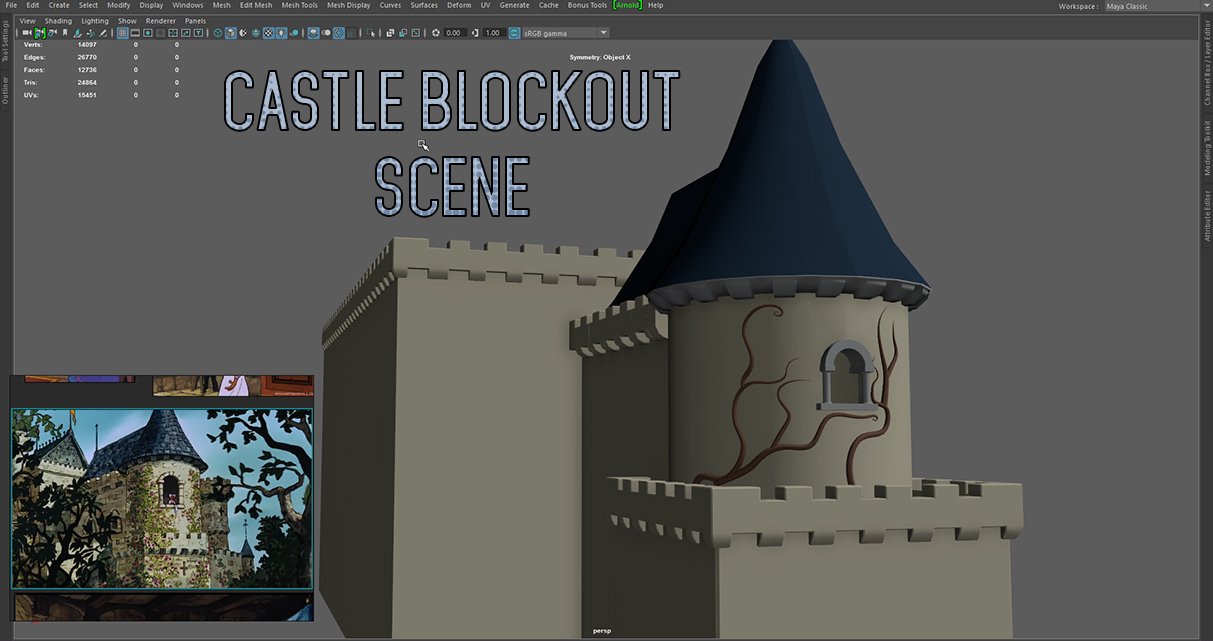Click the Shadows icon
Screen dimensions: 1213x641
(294, 33)
